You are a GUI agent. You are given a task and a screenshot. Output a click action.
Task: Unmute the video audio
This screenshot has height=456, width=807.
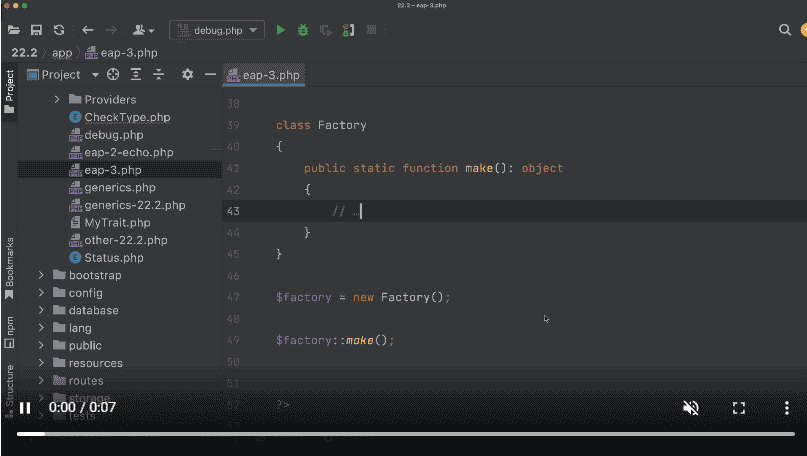click(691, 408)
